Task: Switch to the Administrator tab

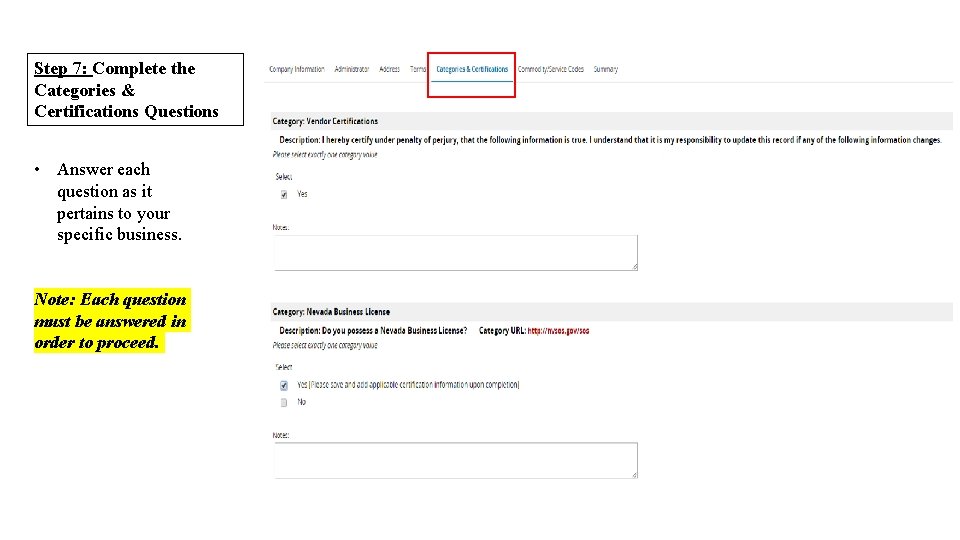Action: [x=351, y=69]
